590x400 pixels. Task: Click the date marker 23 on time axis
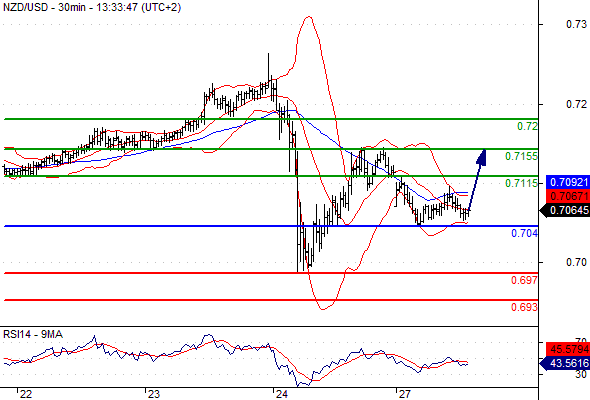point(154,394)
